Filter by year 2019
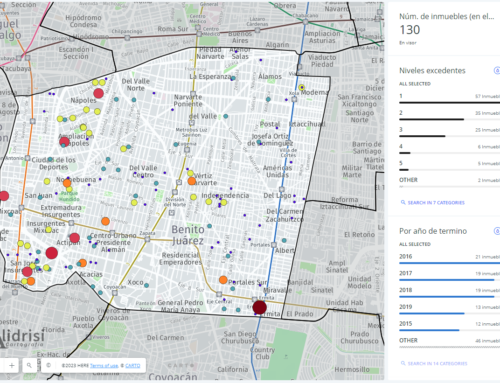 450,309
